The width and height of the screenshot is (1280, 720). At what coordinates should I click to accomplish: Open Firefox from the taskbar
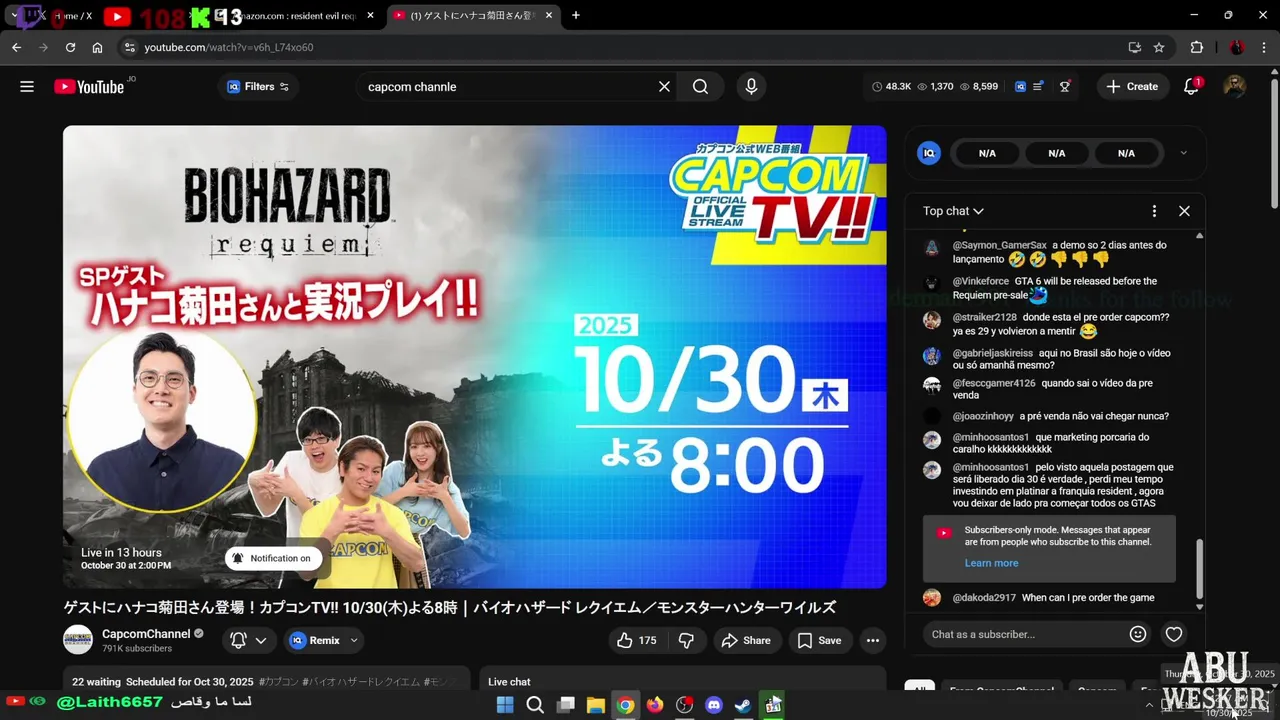click(x=655, y=705)
